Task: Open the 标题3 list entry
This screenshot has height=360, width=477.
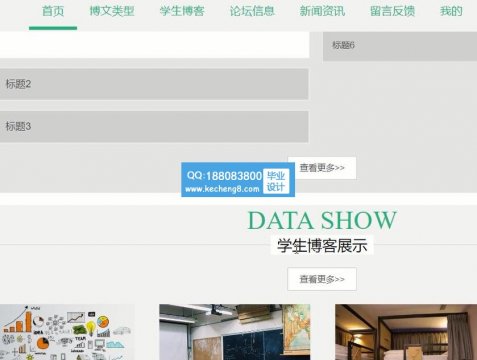Action: tap(154, 127)
